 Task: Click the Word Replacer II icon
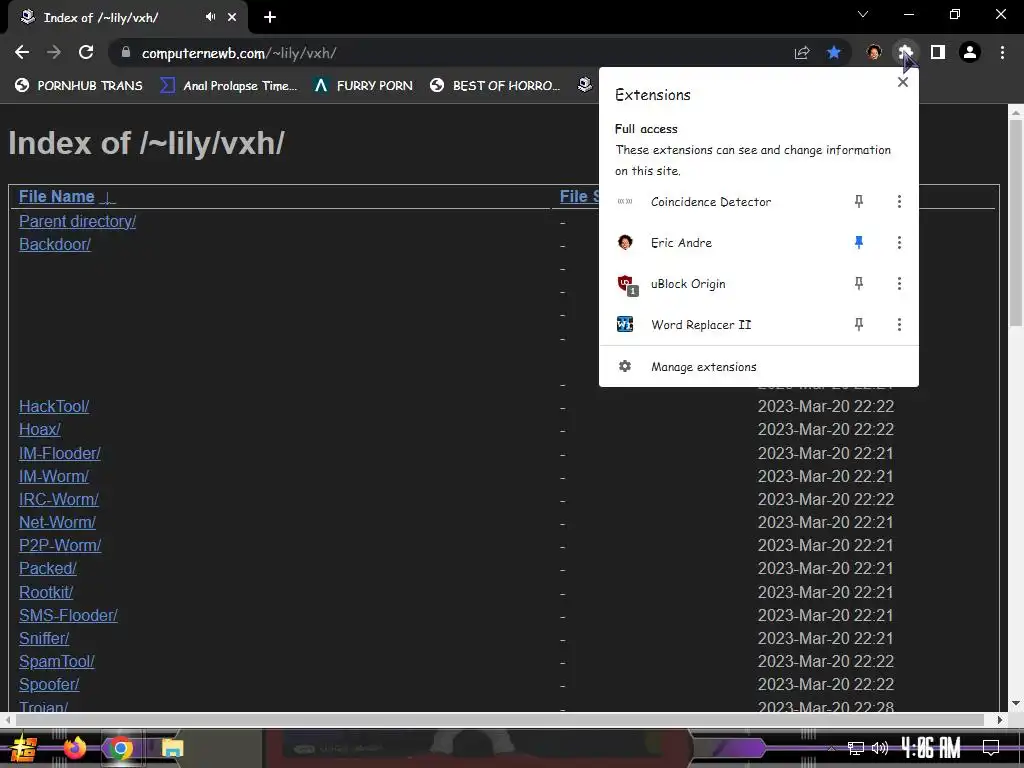click(x=625, y=325)
